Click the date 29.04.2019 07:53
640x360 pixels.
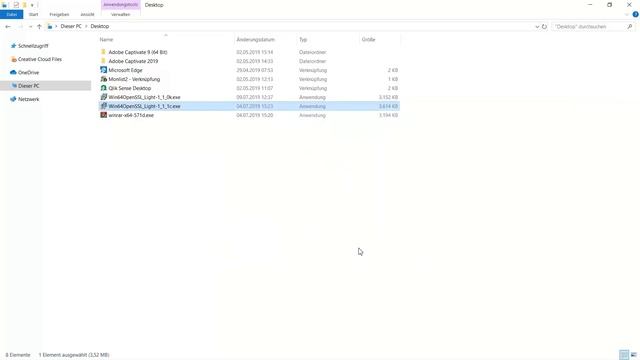pos(255,70)
